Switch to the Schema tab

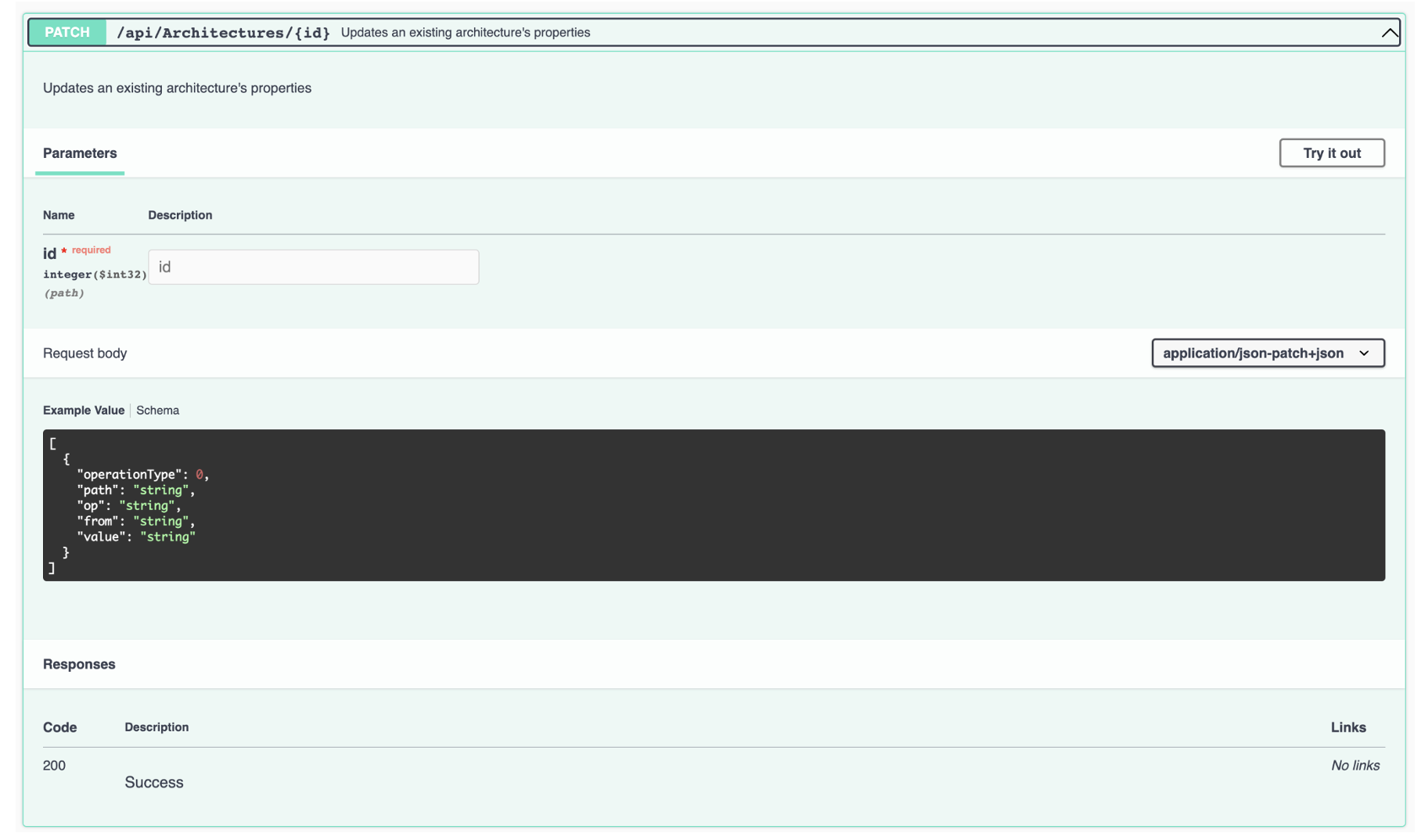point(157,410)
